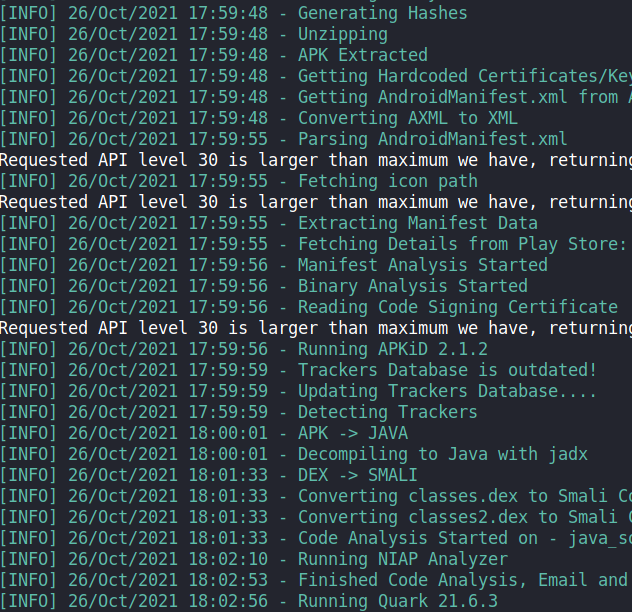Select the "Extracting Manifest Data" line
The image size is (632, 612).
[417, 223]
